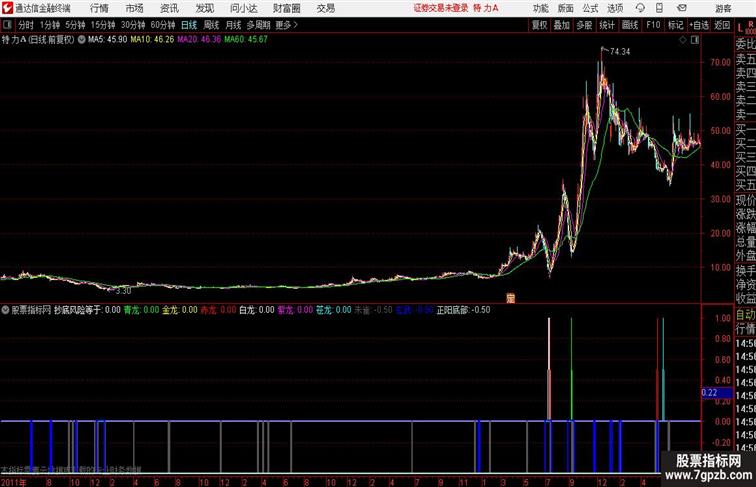Open the 财富圈 menu
The height and width of the screenshot is (487, 756).
[286, 8]
